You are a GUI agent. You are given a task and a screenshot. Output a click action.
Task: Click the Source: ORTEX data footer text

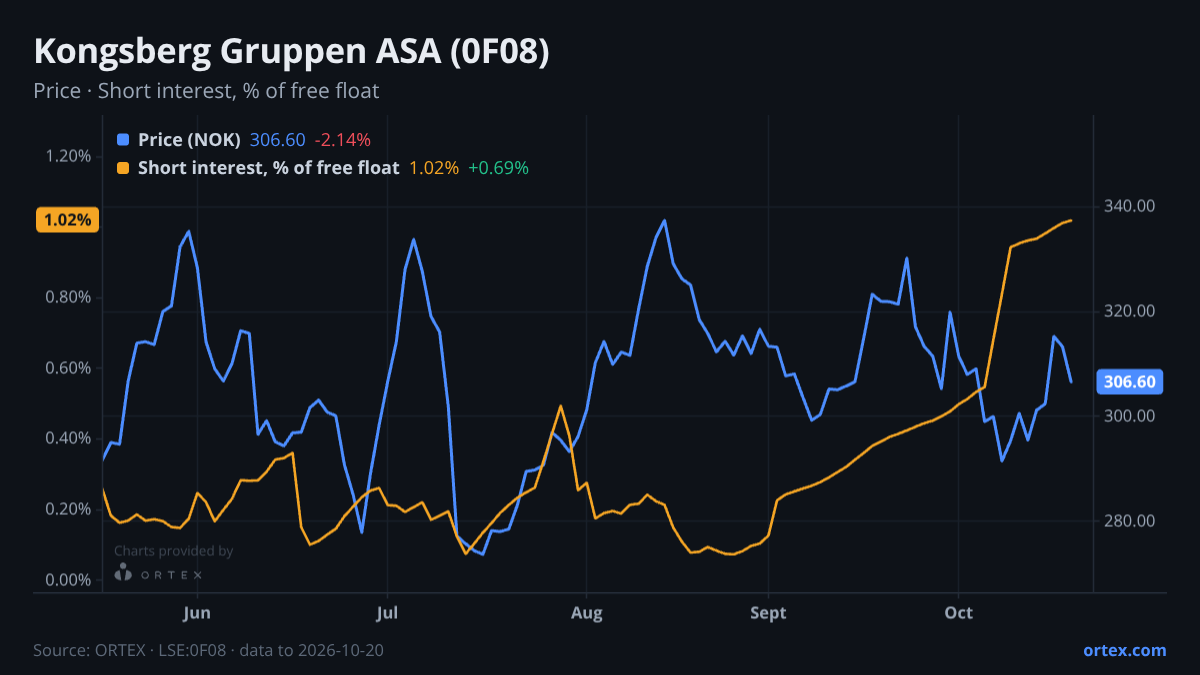point(208,650)
